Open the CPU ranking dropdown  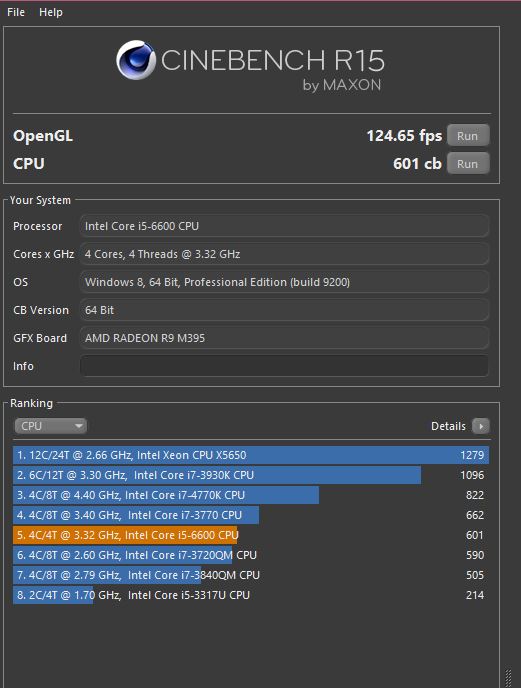coord(50,426)
